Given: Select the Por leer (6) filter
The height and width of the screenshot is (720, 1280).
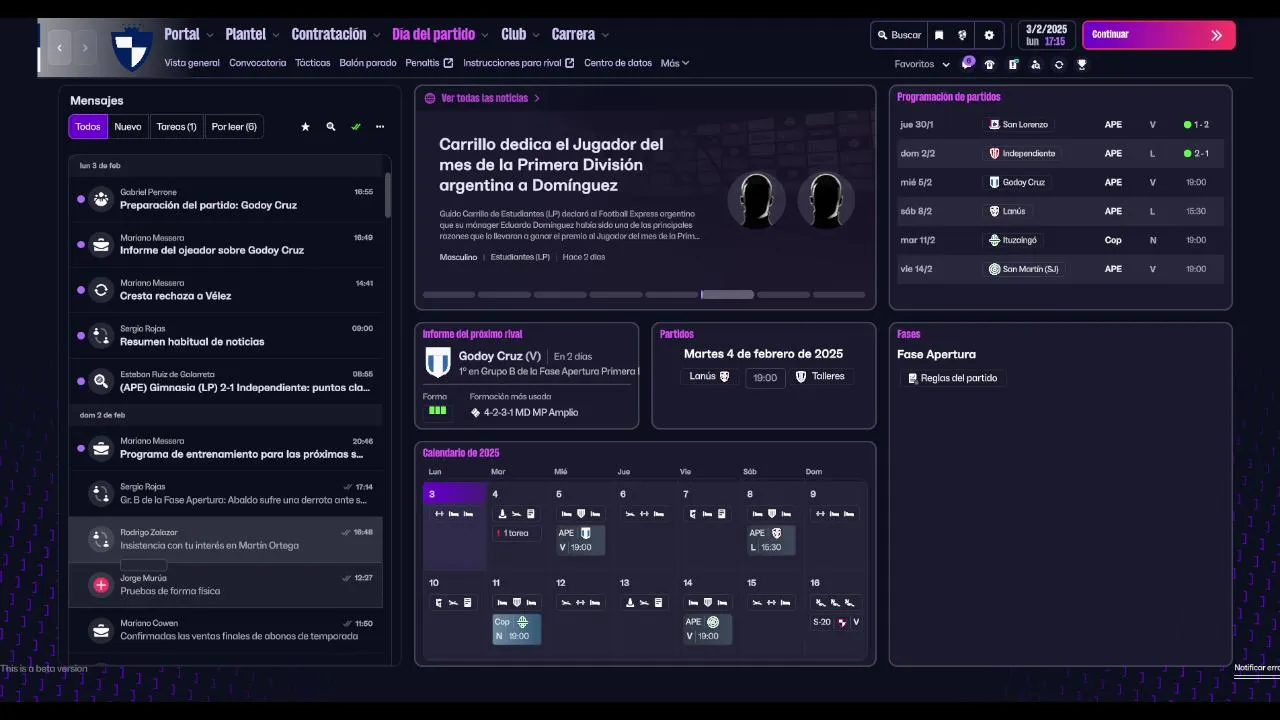Looking at the screenshot, I should 234,127.
